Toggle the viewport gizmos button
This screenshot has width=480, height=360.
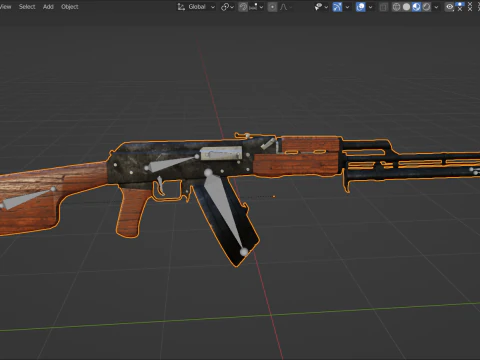337,7
